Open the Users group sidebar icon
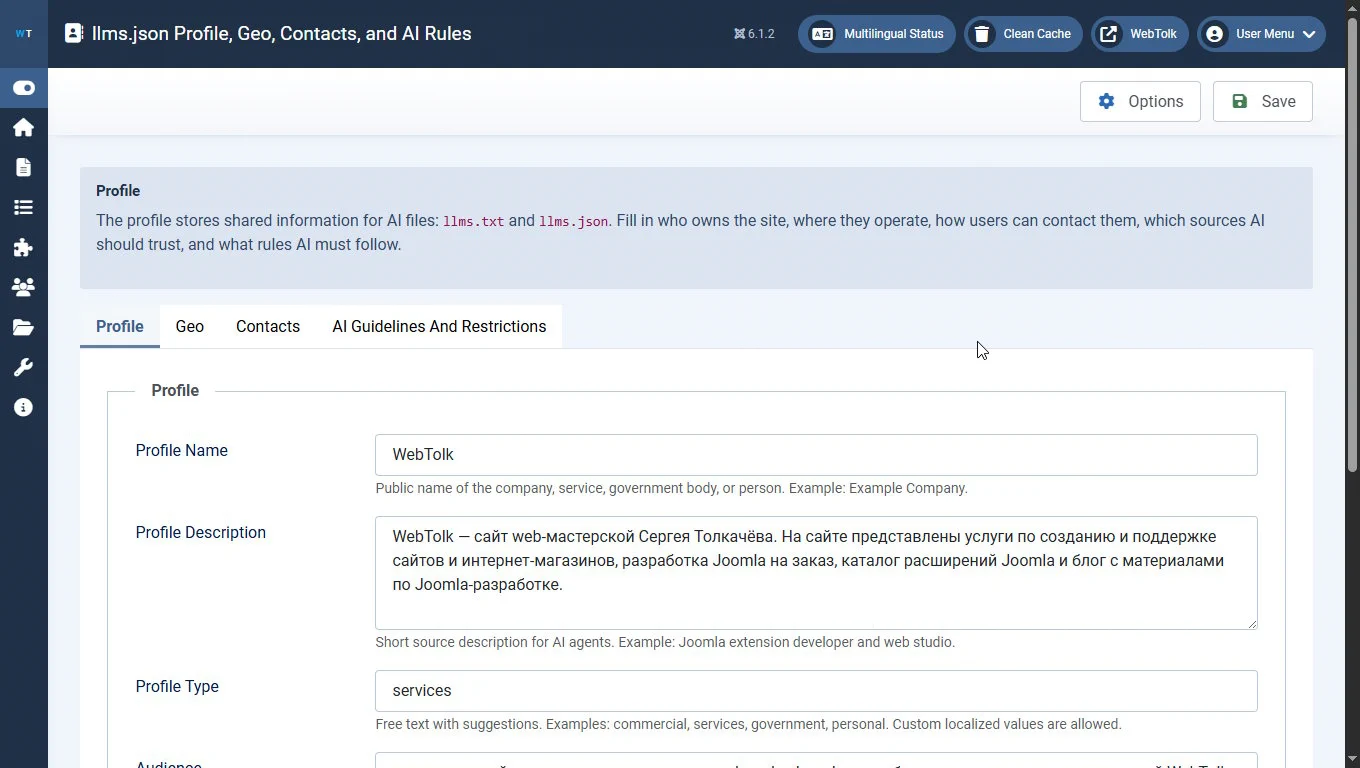 coord(24,288)
